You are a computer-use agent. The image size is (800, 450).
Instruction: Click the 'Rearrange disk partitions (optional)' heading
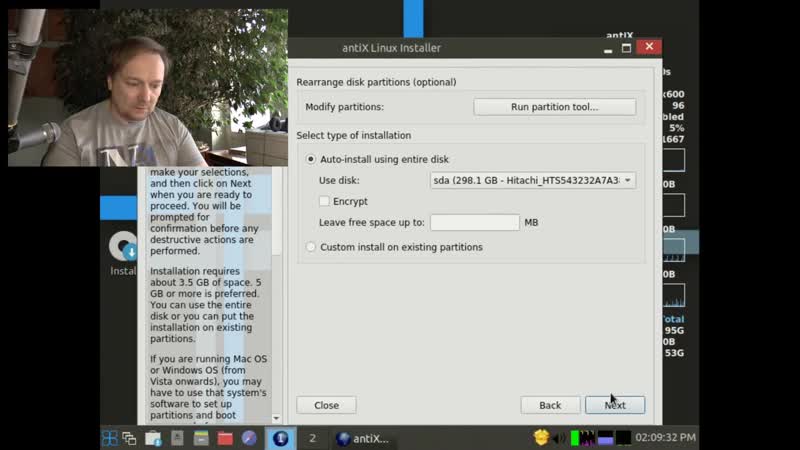tap(377, 82)
